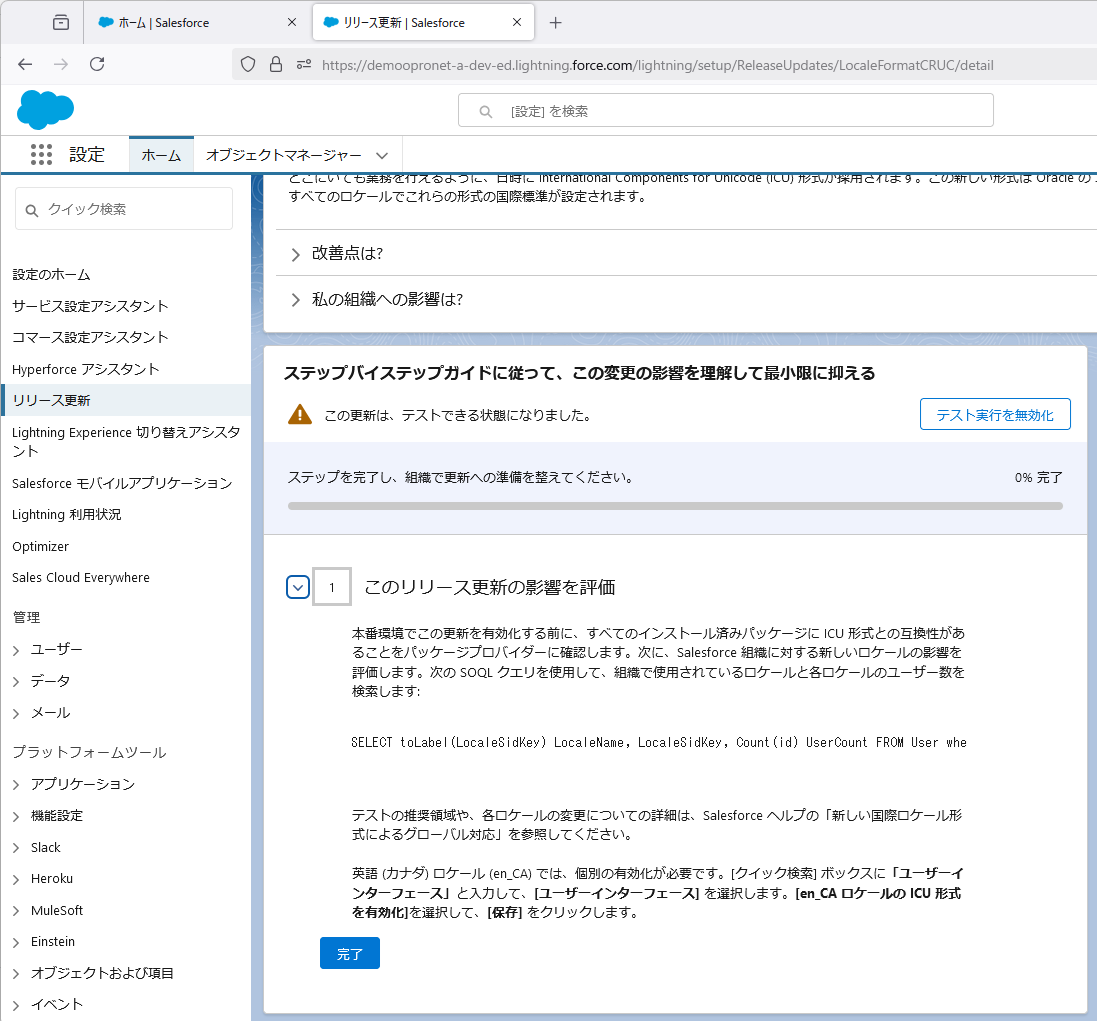Click the new tab plus button
This screenshot has width=1097, height=1021.
click(556, 23)
